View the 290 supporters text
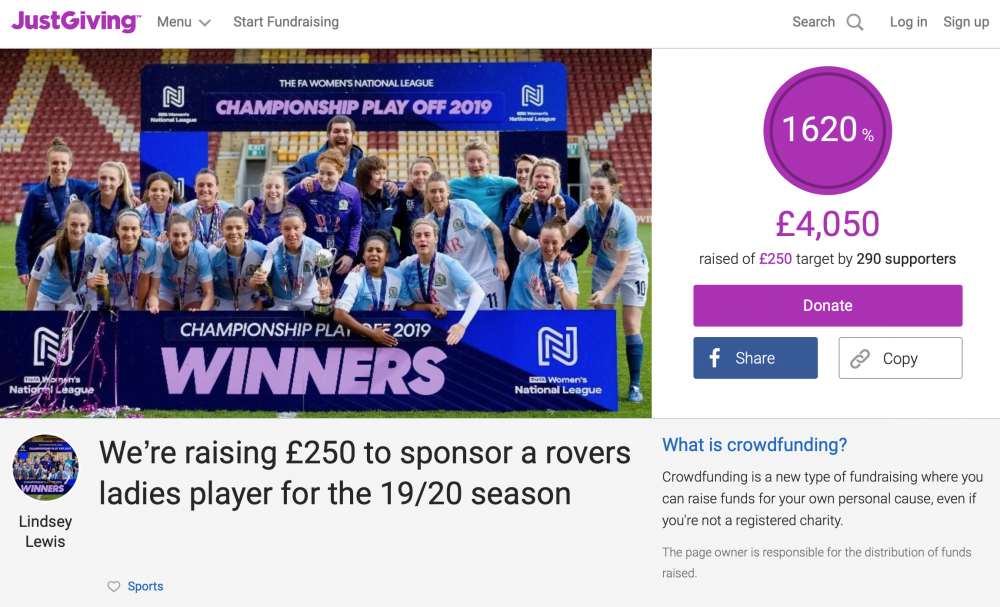This screenshot has height=607, width=1000. [906, 259]
